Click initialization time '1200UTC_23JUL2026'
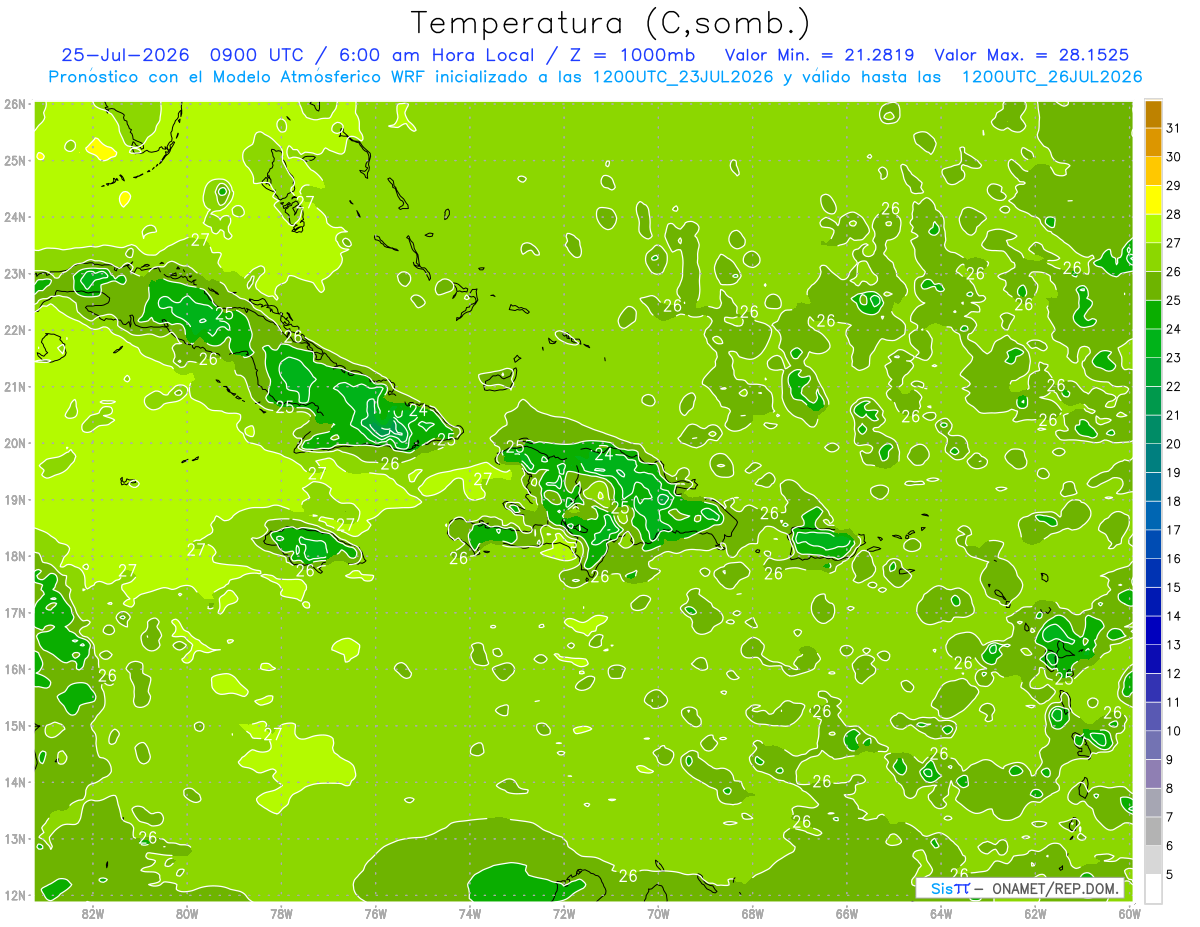Screen dimensions: 1200x927 (683, 77)
